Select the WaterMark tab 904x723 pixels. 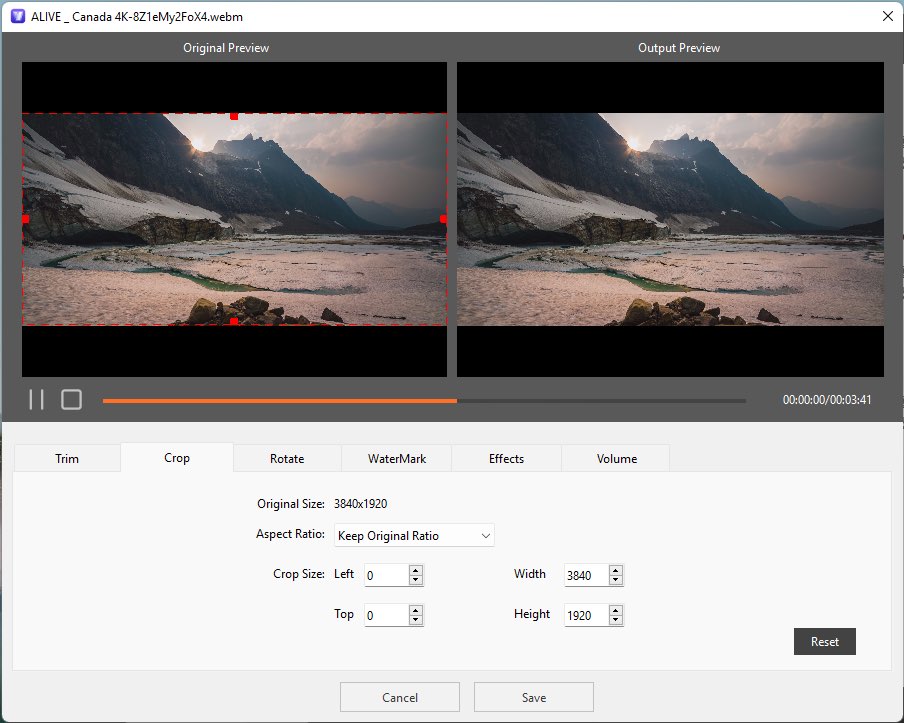(x=397, y=458)
